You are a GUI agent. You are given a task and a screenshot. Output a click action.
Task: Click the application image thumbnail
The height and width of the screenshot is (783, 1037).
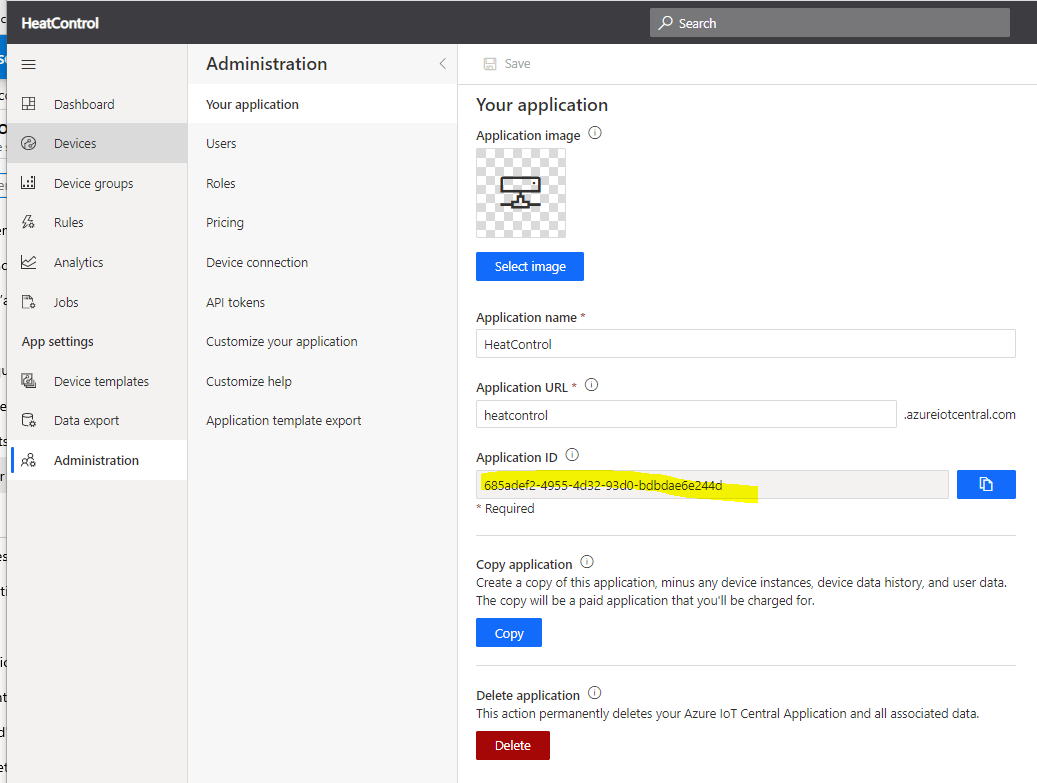(520, 192)
